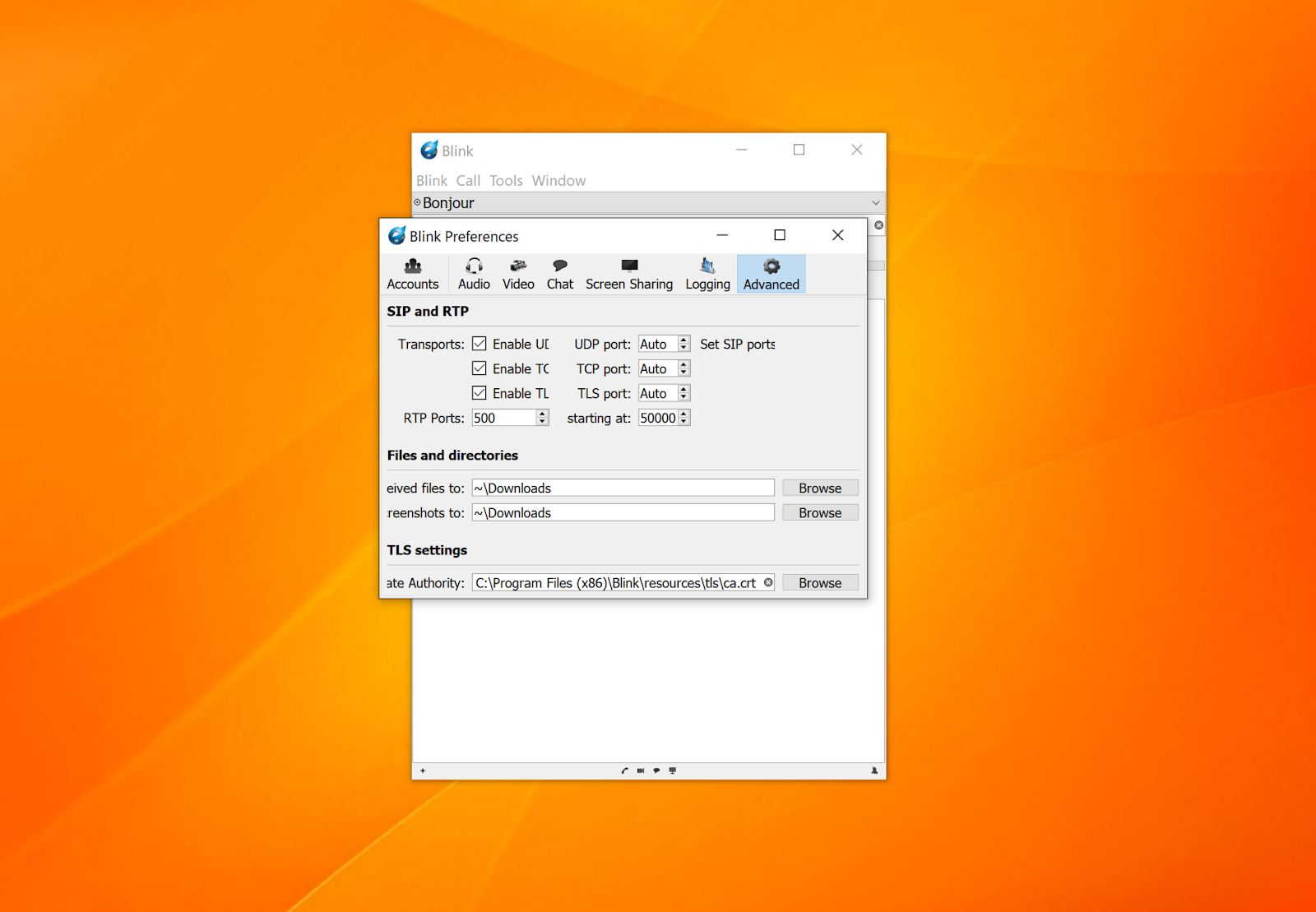Start chat session with bubble icon
The image size is (1316, 912).
click(x=656, y=771)
